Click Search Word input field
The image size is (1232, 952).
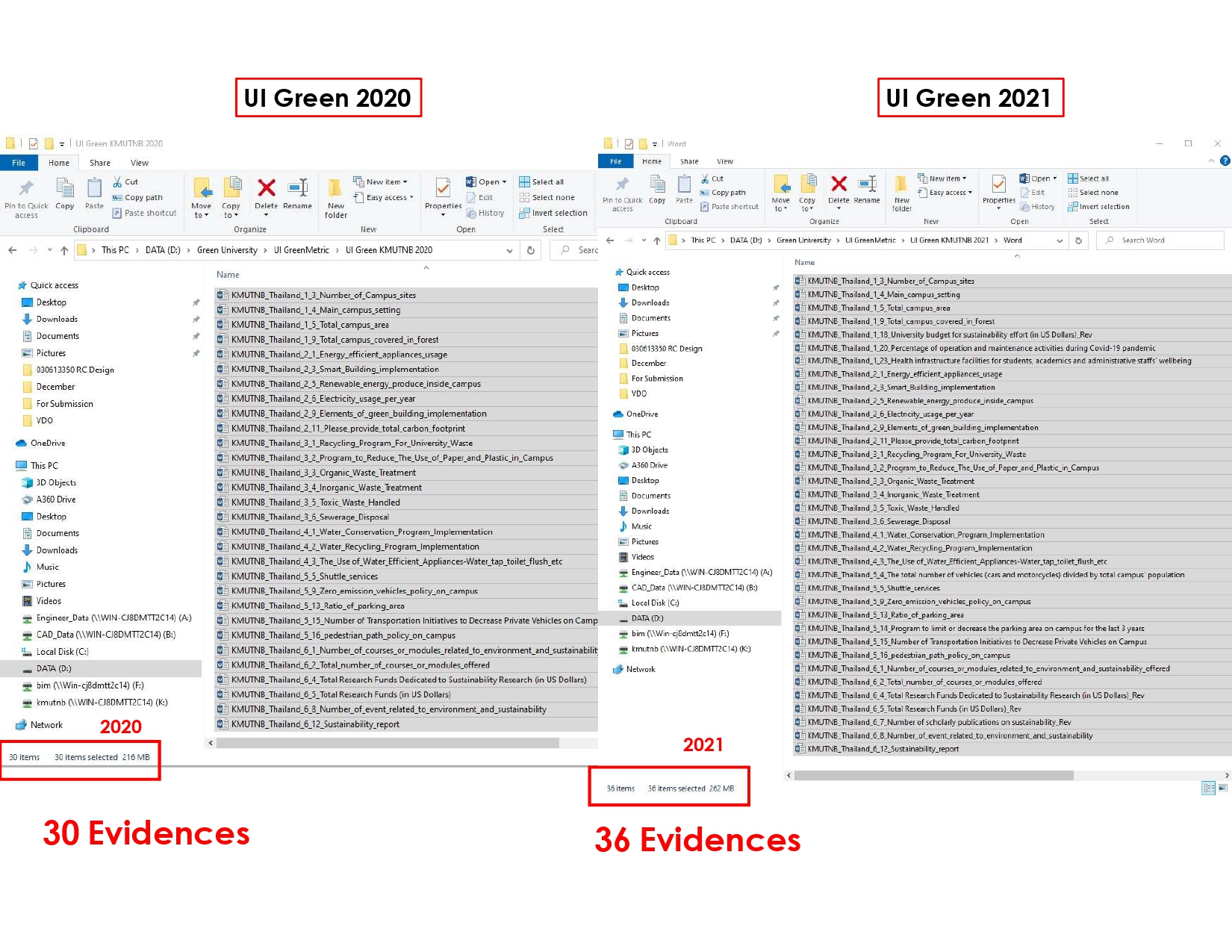[x=1161, y=240]
